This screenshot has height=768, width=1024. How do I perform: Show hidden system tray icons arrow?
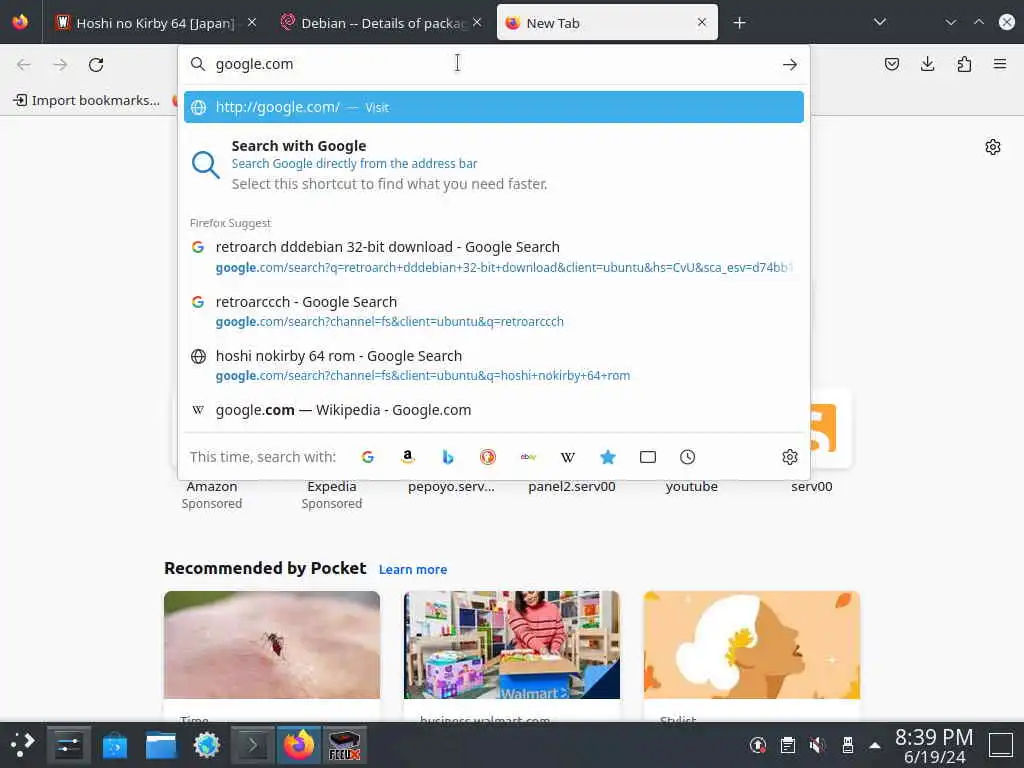(x=875, y=745)
